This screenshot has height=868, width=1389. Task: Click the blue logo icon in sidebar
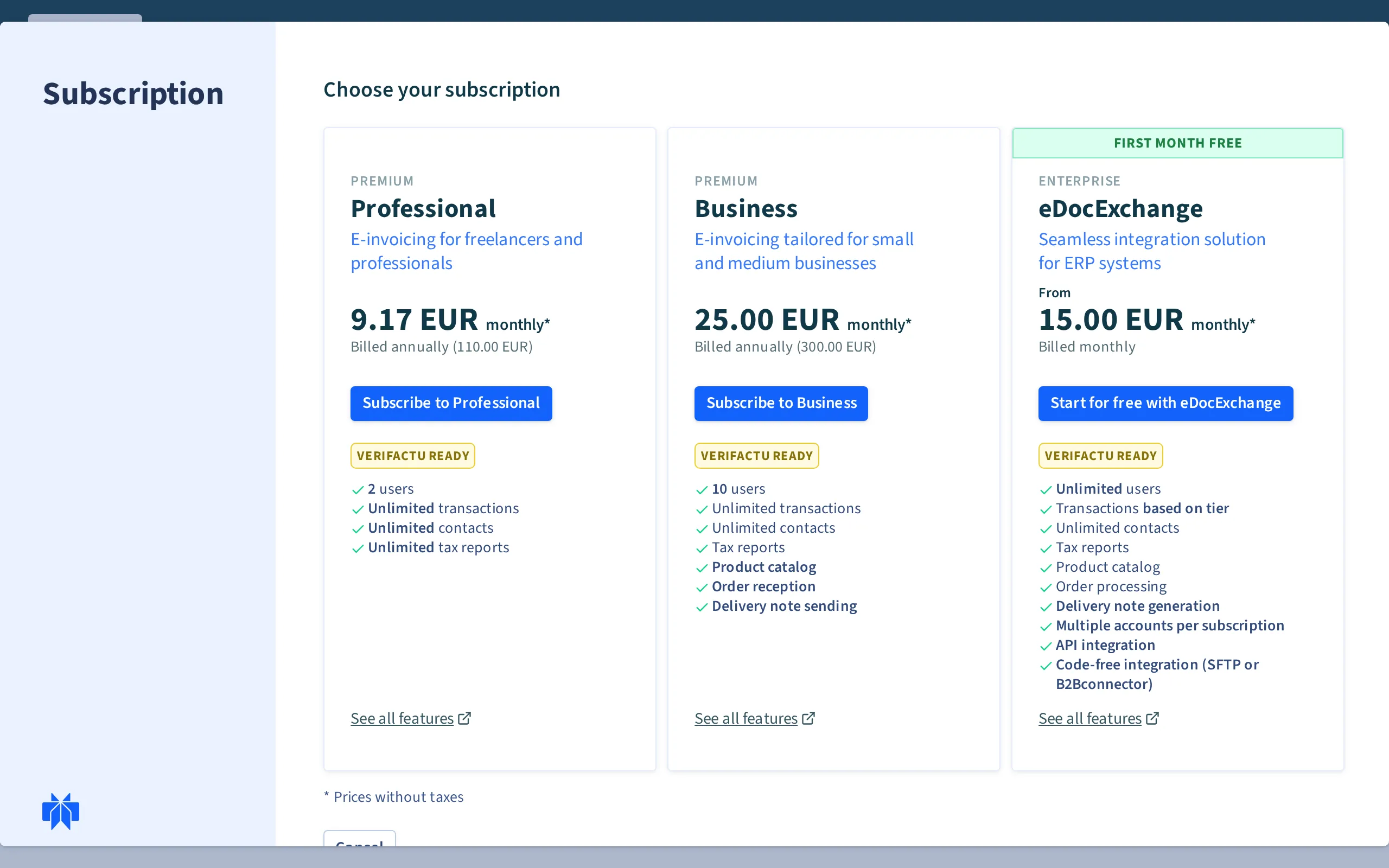61,811
